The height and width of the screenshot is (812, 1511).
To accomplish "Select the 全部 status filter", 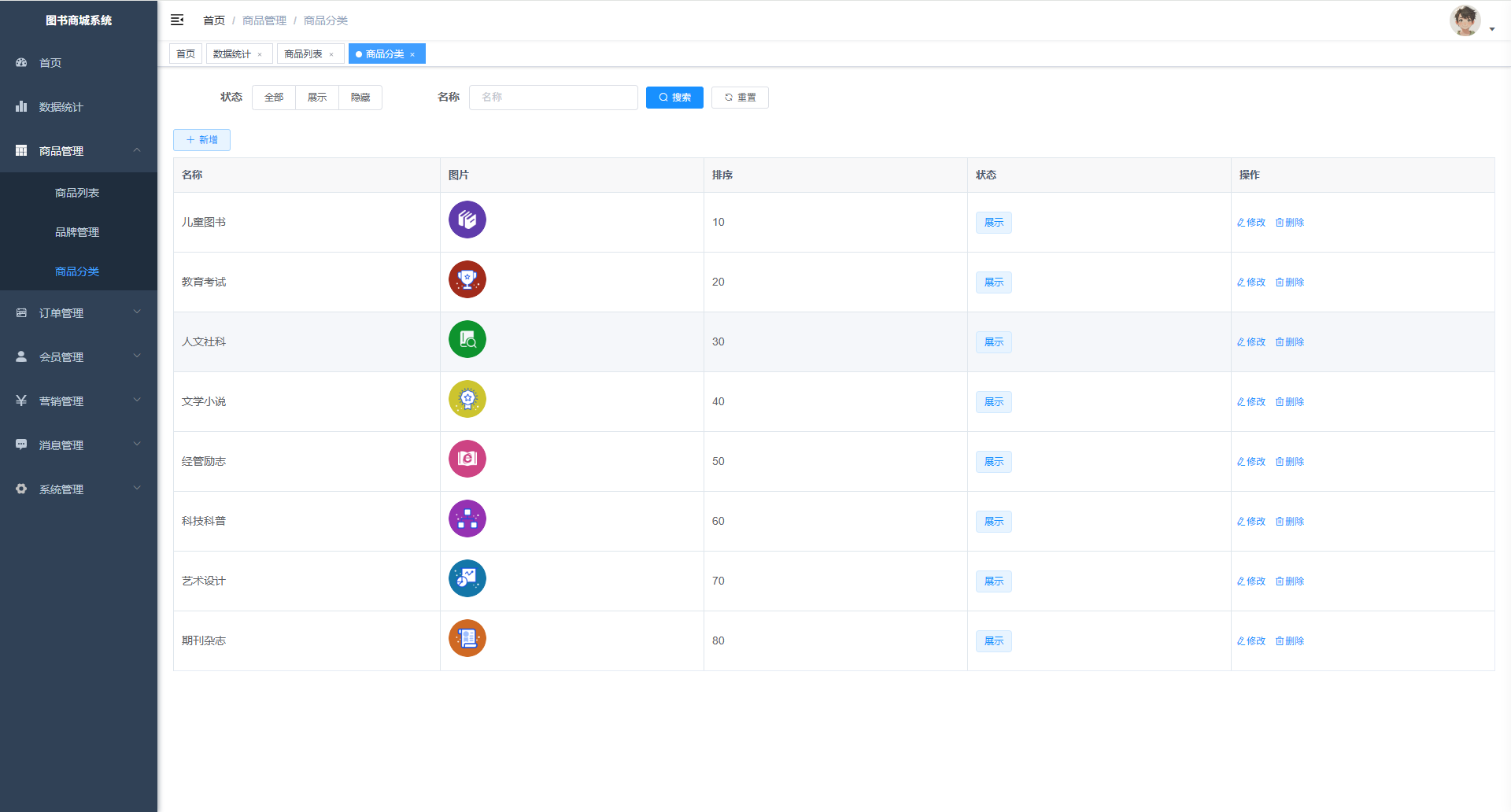I will point(274,98).
